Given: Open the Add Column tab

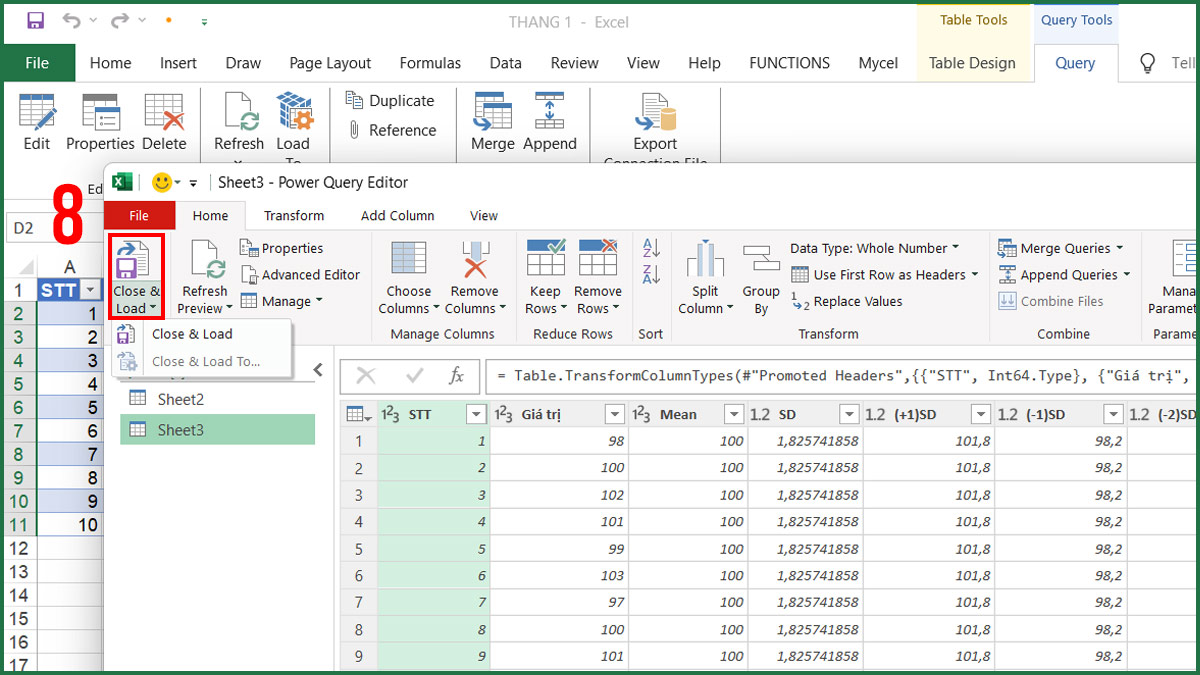Looking at the screenshot, I should point(397,215).
